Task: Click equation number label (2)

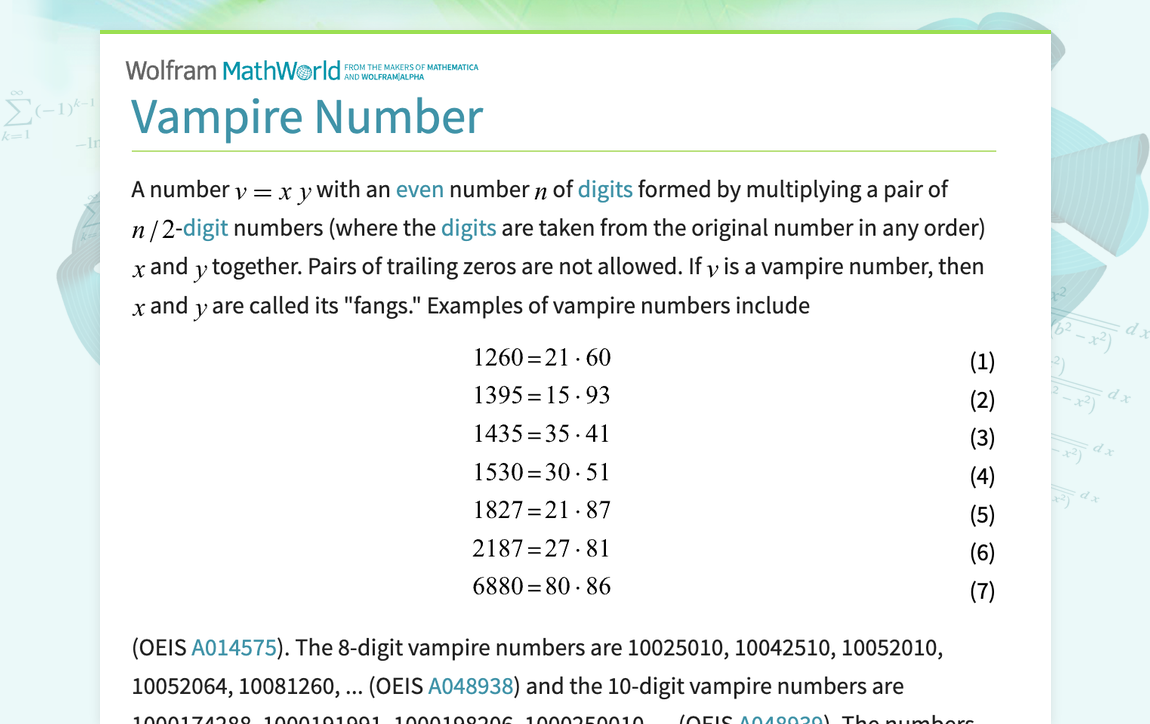Action: (982, 400)
